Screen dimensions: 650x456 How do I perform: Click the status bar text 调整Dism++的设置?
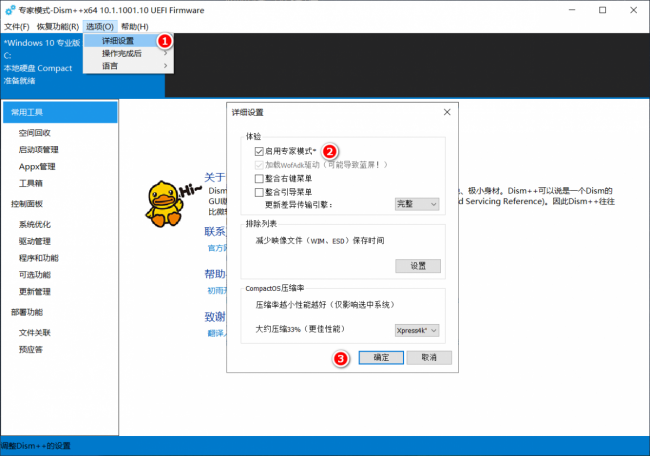35,446
